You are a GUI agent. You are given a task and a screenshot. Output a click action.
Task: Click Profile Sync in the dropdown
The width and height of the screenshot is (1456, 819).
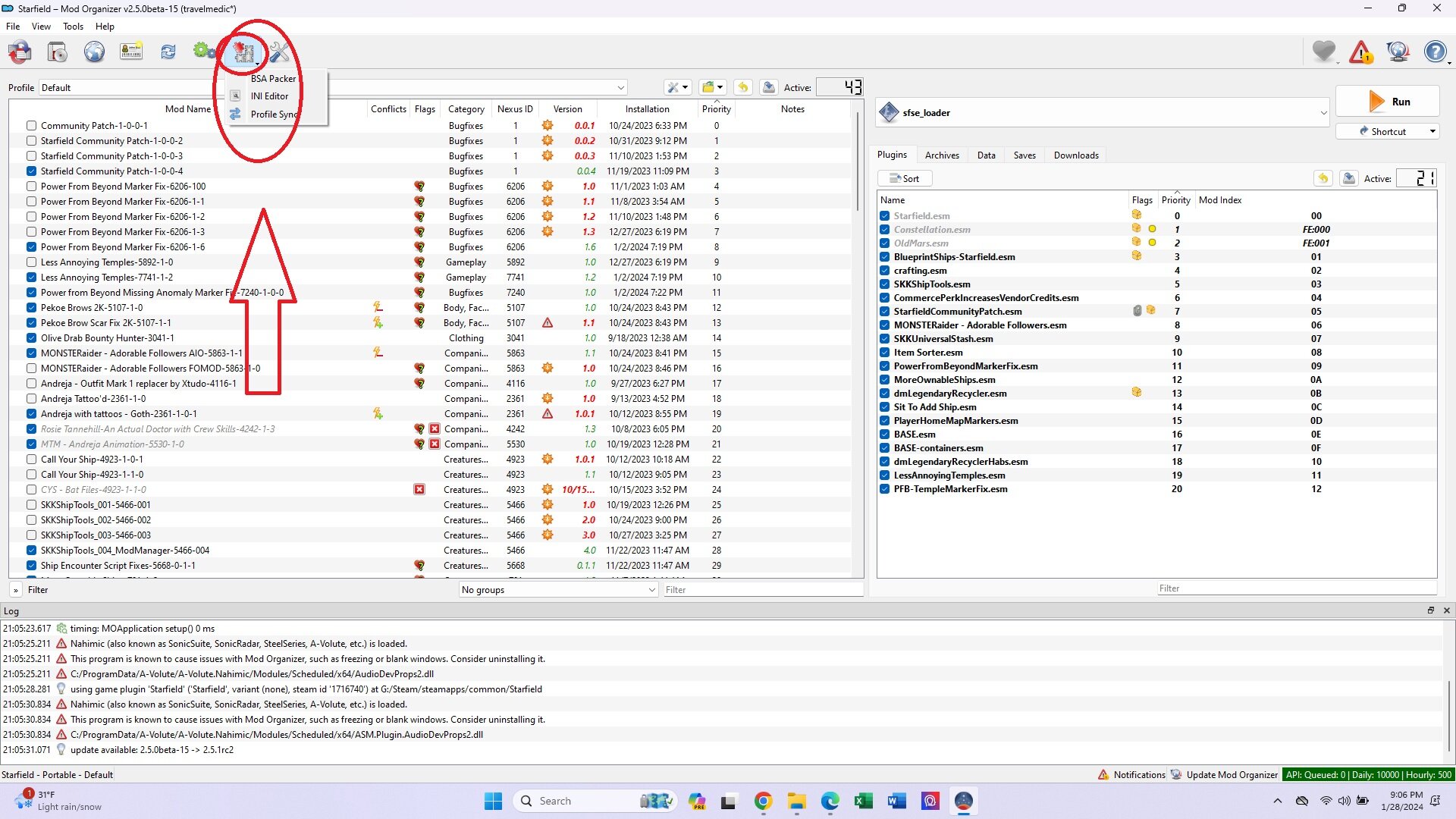point(273,115)
